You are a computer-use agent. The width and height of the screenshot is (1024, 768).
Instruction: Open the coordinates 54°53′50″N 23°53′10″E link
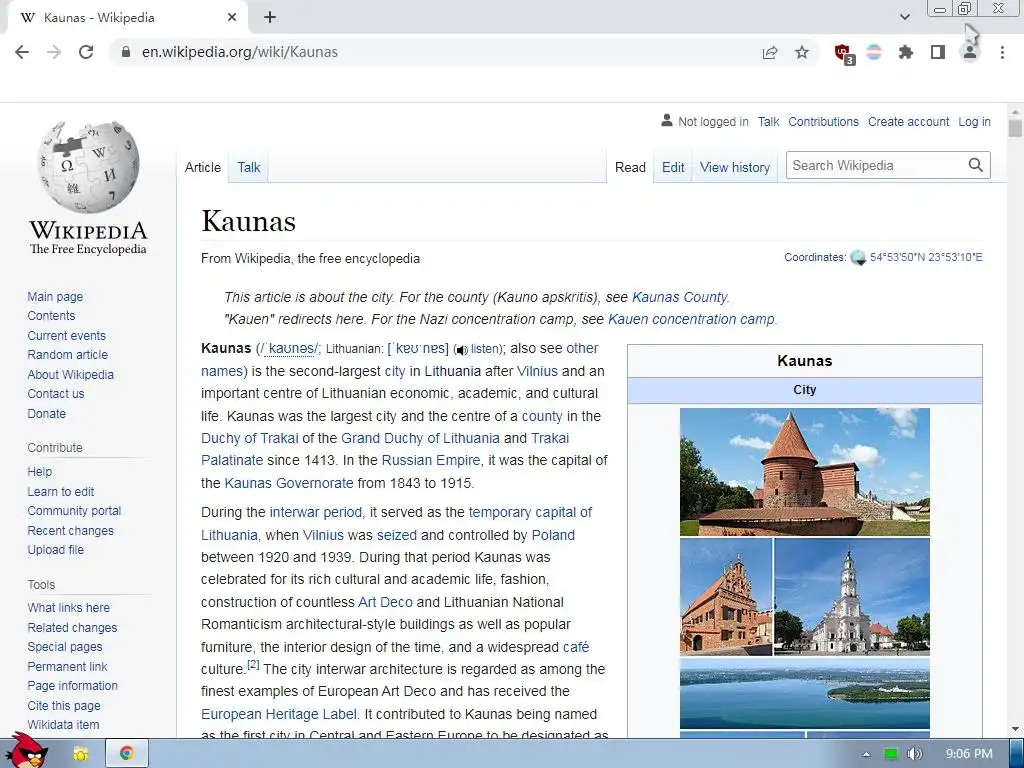click(x=926, y=257)
